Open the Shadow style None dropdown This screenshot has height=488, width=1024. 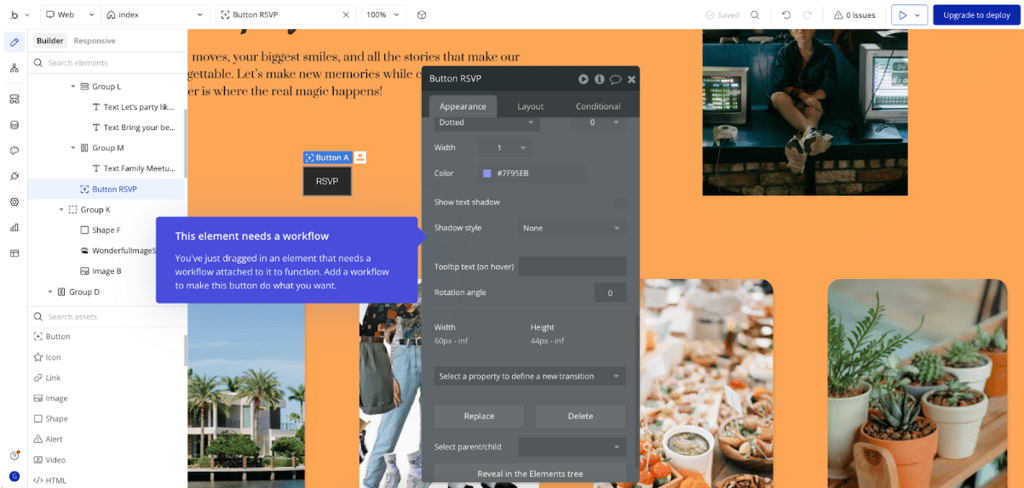click(572, 228)
